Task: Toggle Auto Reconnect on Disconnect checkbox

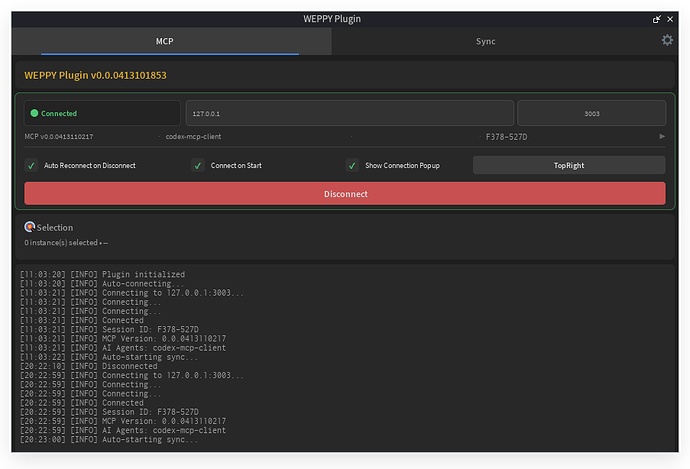Action: pos(31,165)
